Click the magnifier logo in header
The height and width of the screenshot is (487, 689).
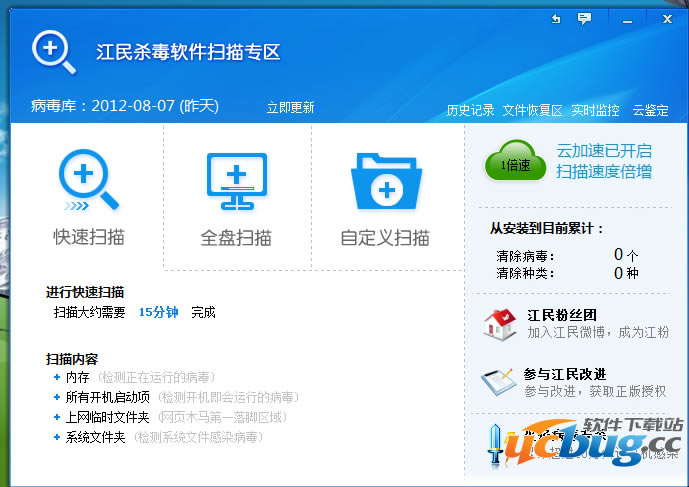pyautogui.click(x=54, y=52)
